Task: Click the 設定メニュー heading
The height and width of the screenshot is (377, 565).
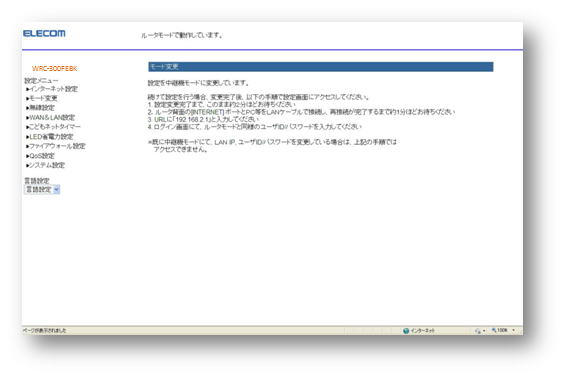Action: (41, 80)
